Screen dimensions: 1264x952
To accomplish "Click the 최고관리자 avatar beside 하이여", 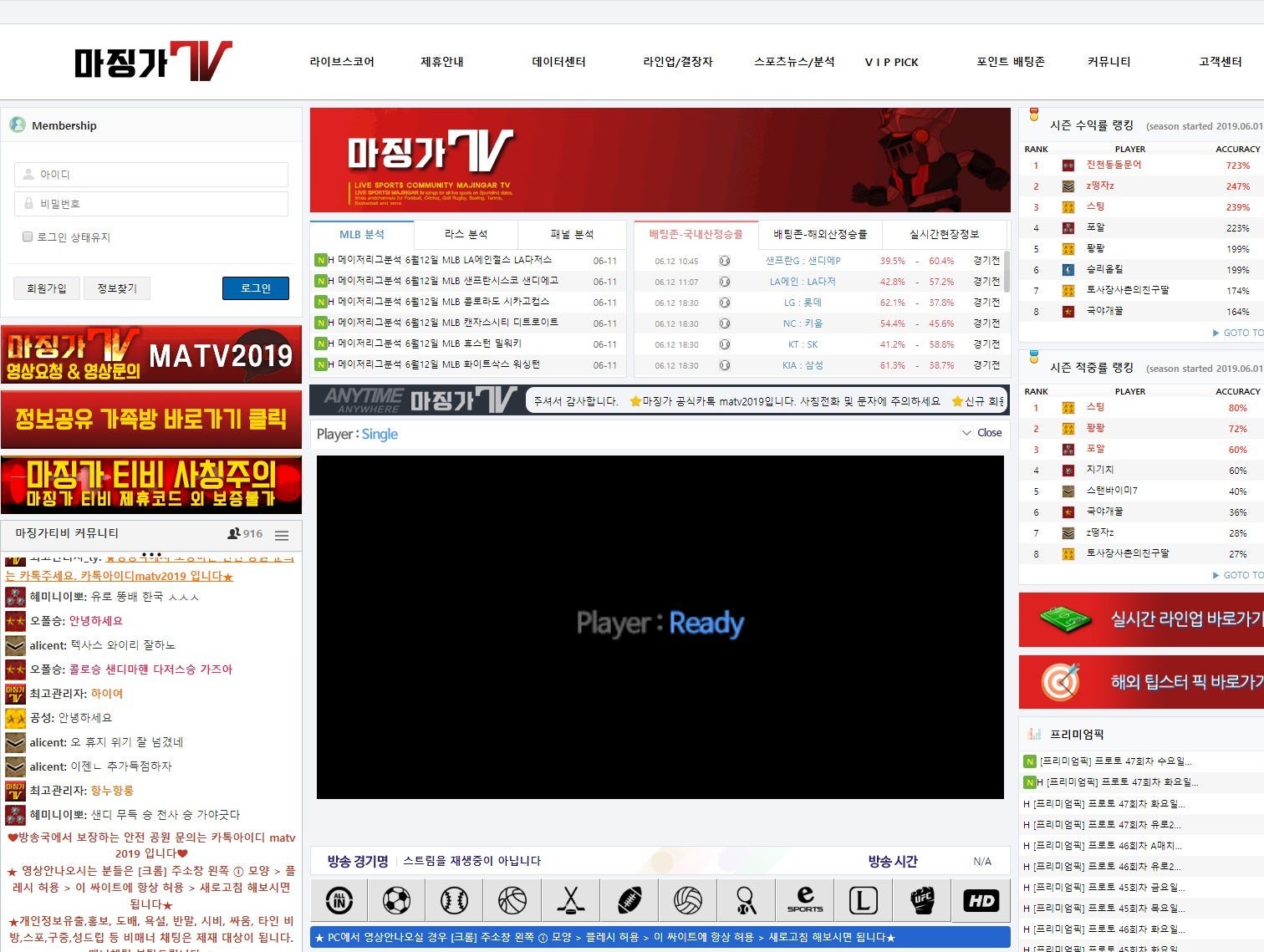I will pos(15,694).
